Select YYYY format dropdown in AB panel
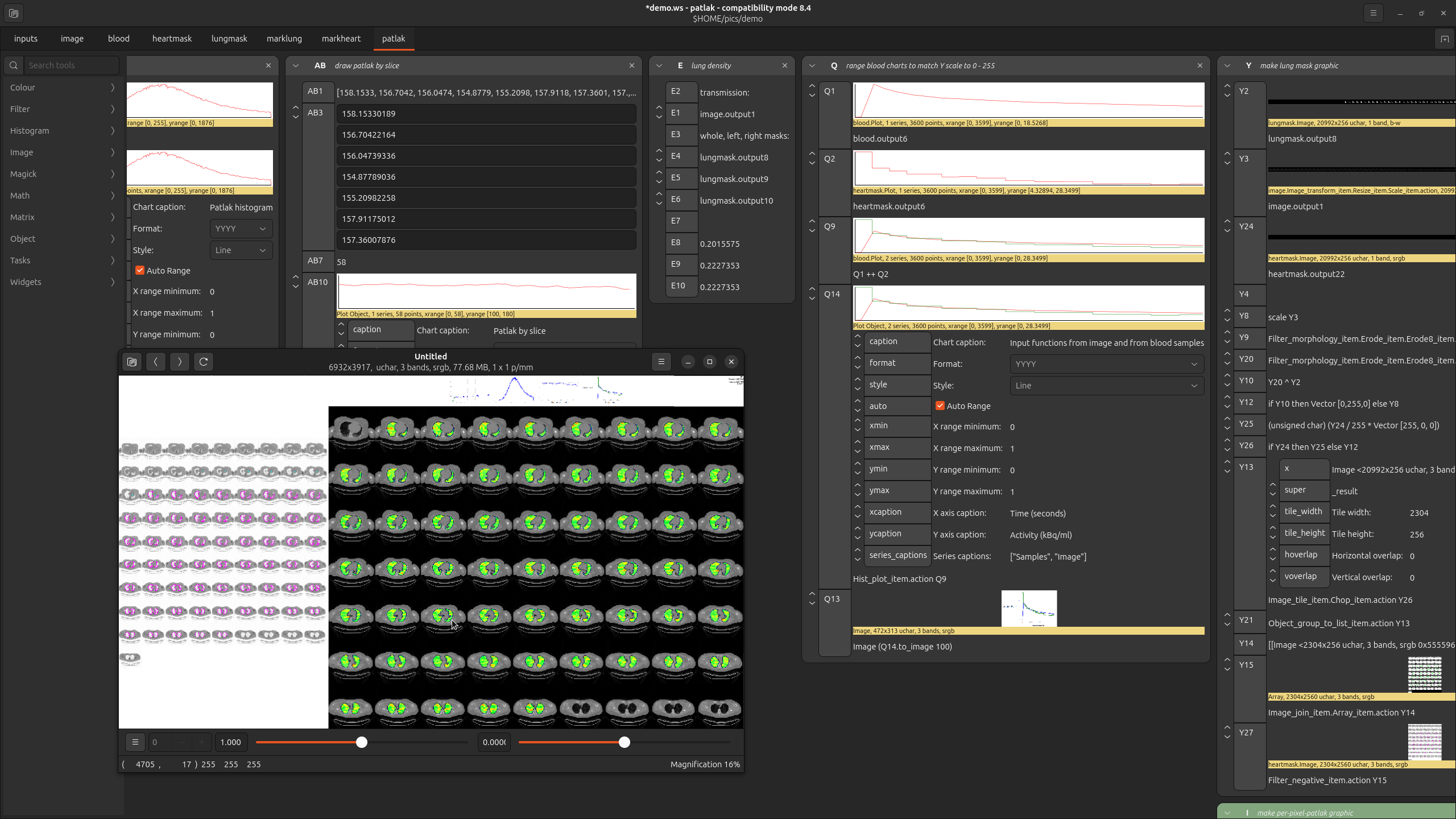1456x819 pixels. pos(239,228)
